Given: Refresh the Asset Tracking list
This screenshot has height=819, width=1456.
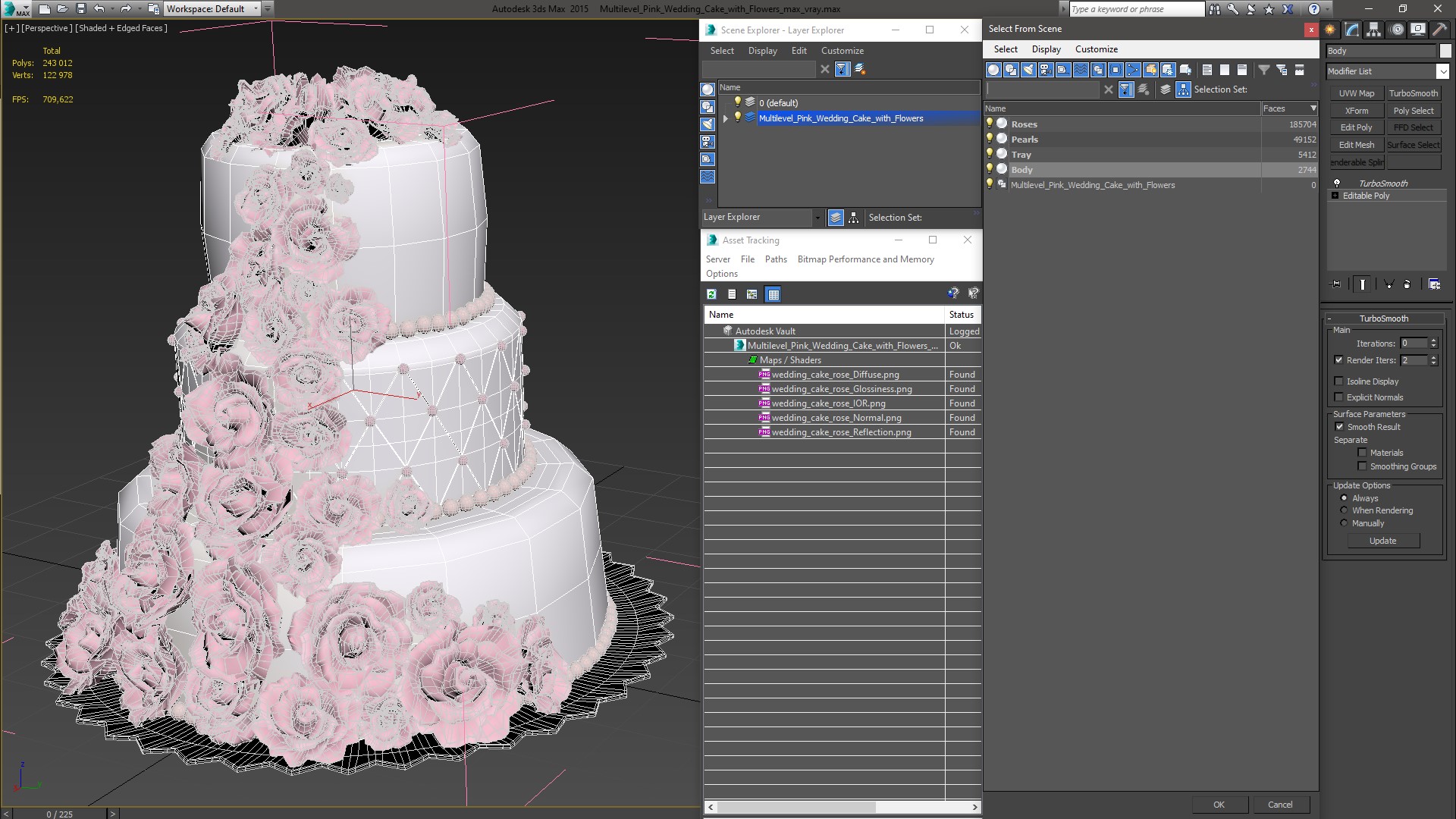Looking at the screenshot, I should (x=711, y=294).
